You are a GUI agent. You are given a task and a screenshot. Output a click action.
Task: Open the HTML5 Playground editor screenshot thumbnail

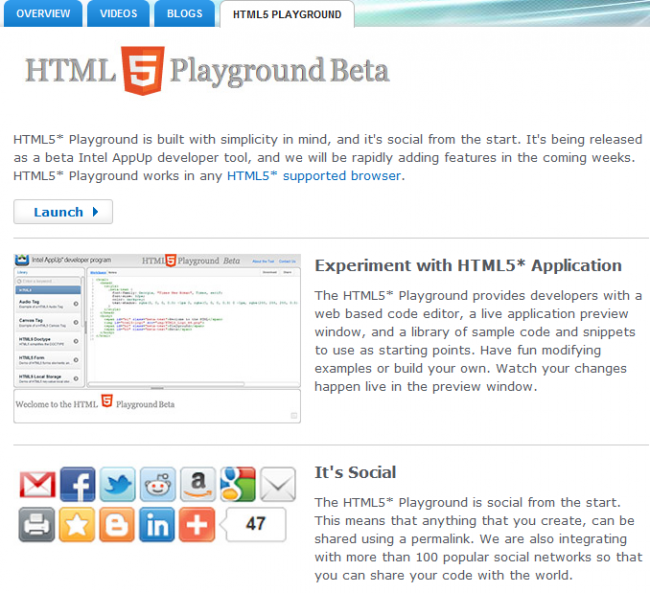pos(157,338)
